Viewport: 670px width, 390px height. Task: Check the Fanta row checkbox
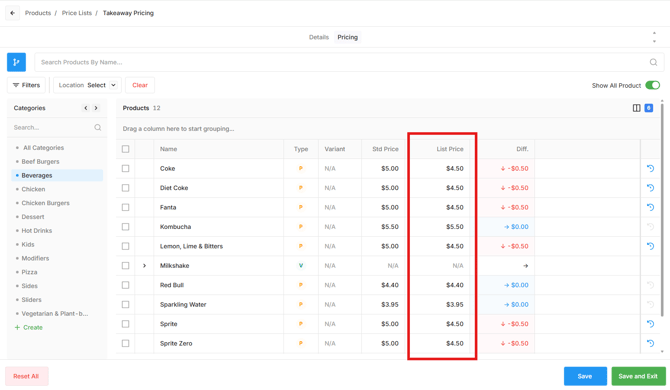coord(125,207)
